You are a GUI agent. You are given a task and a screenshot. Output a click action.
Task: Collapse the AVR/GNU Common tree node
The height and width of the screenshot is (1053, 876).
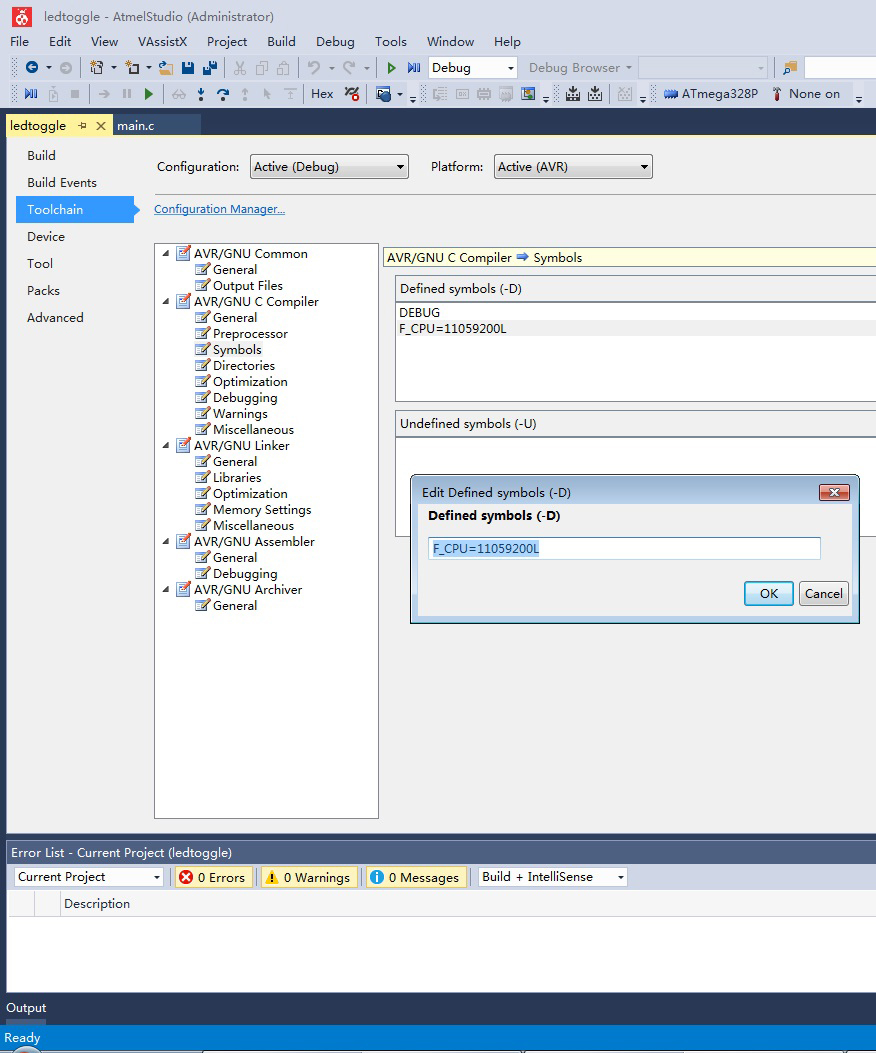pyautogui.click(x=166, y=254)
